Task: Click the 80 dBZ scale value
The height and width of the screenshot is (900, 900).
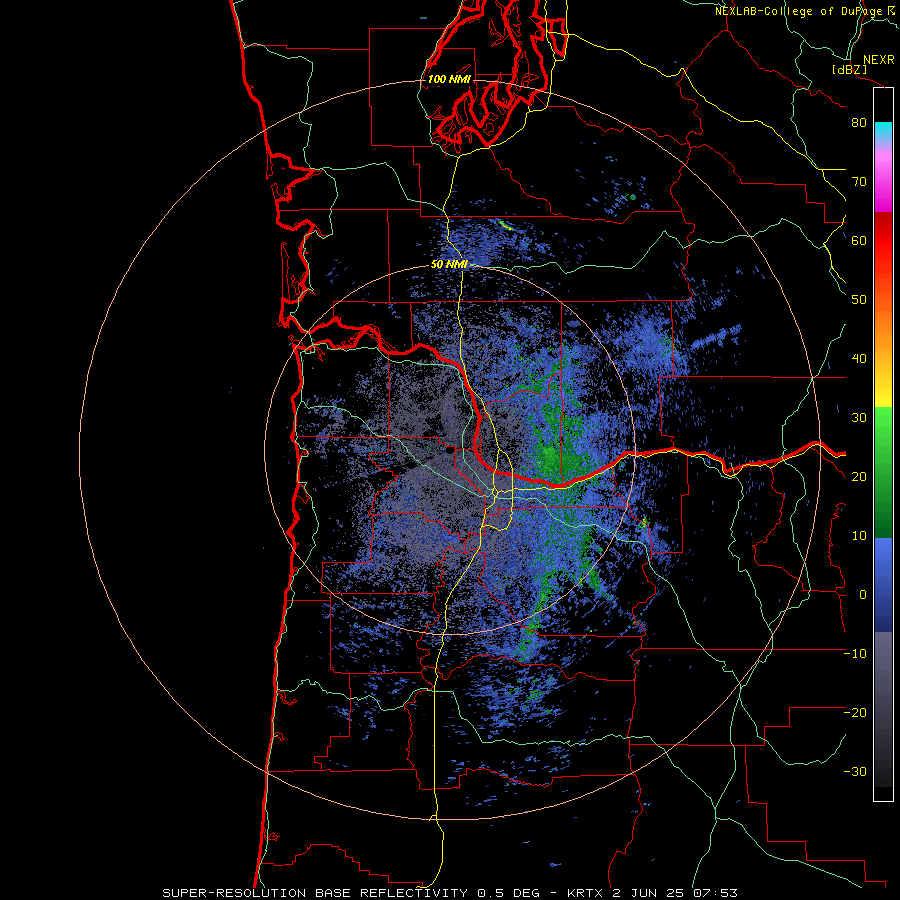Action: (859, 123)
